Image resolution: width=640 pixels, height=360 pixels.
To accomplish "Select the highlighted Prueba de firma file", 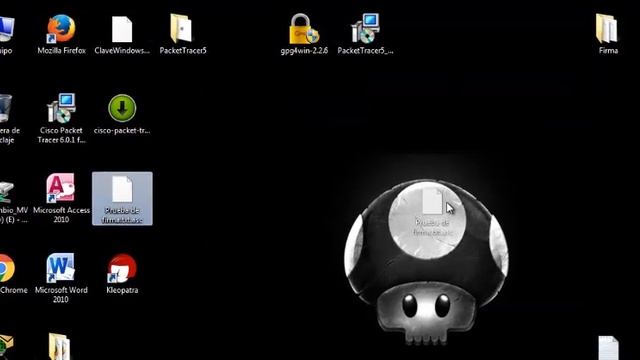I will pos(122,199).
